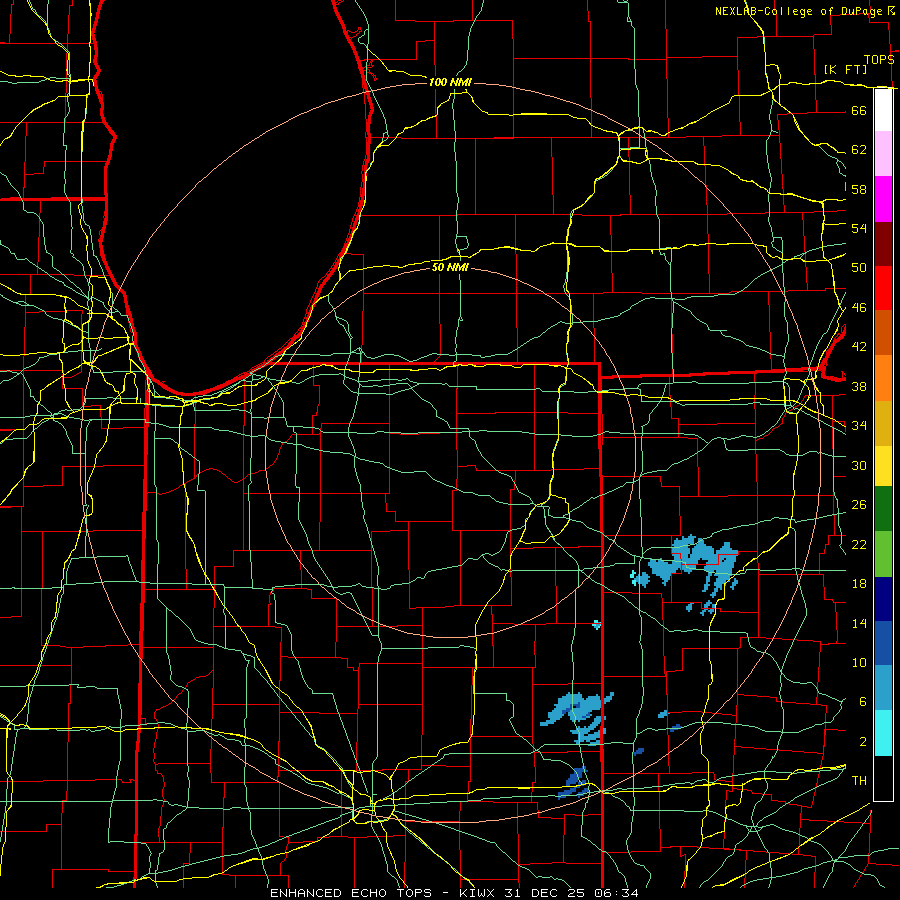Image resolution: width=900 pixels, height=900 pixels.
Task: Click the light pink legend swatch
Action: 883,154
